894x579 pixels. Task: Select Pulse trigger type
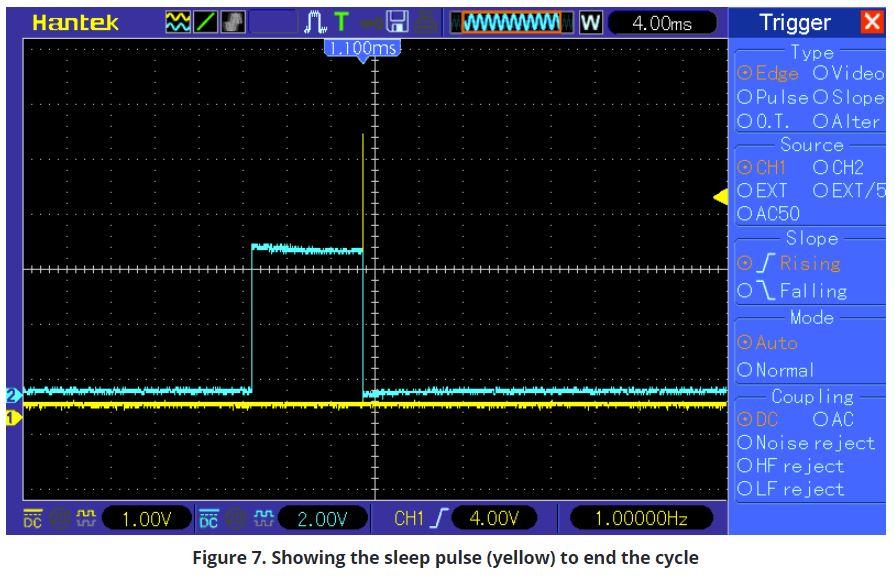click(x=773, y=97)
